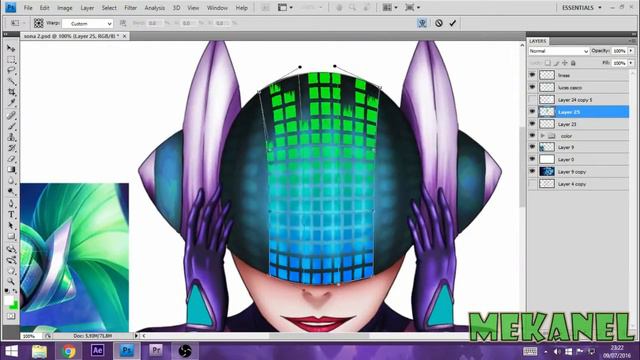The height and width of the screenshot is (360, 640).
Task: Open the layer blend mode dropdown
Action: tap(558, 51)
